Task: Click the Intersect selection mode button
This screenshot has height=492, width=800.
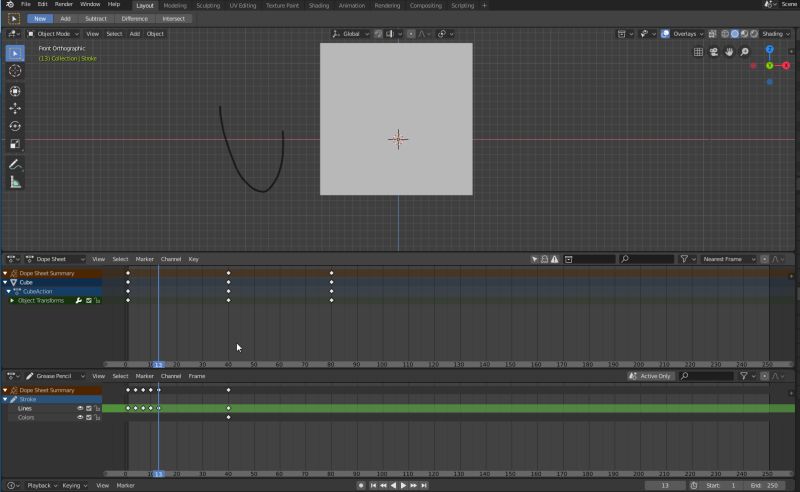Action: click(x=173, y=19)
